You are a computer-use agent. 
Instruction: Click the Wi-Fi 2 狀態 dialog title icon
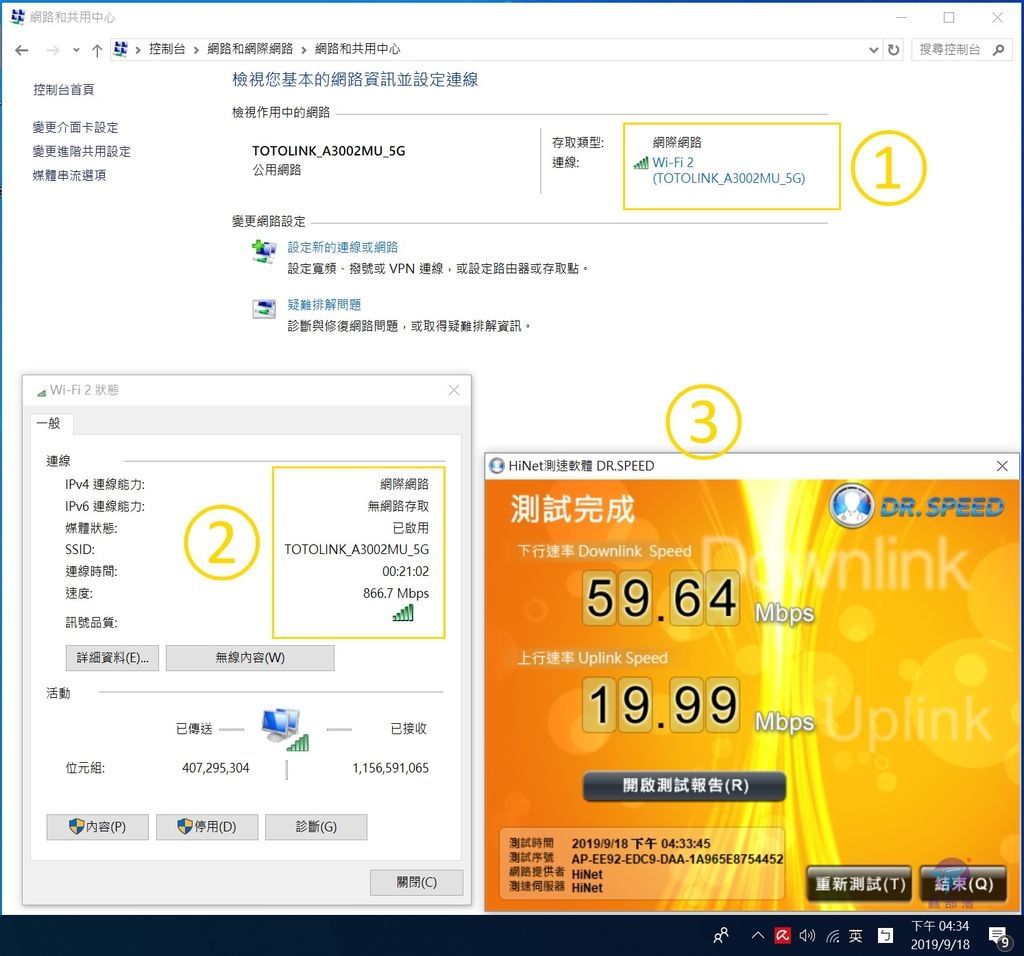[x=41, y=391]
